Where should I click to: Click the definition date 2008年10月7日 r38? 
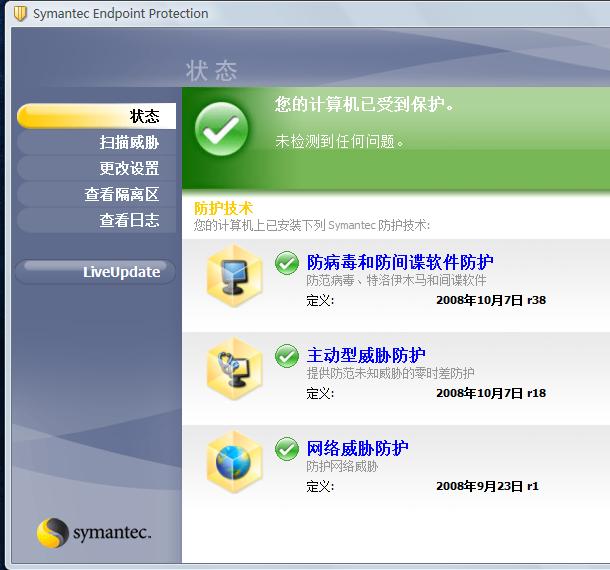pos(491,300)
